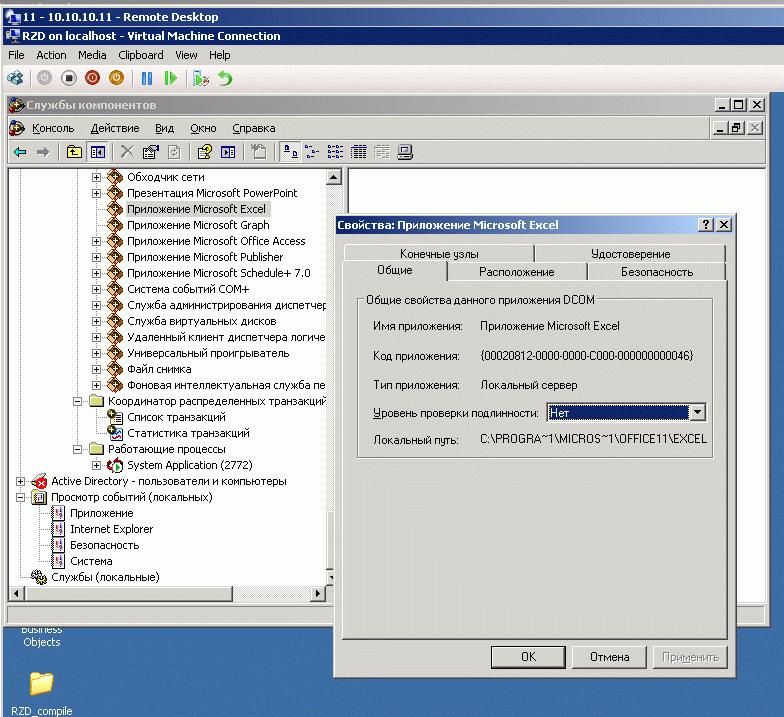This screenshot has height=717, width=784.
Task: Click the computer status view icon
Action: (x=405, y=152)
